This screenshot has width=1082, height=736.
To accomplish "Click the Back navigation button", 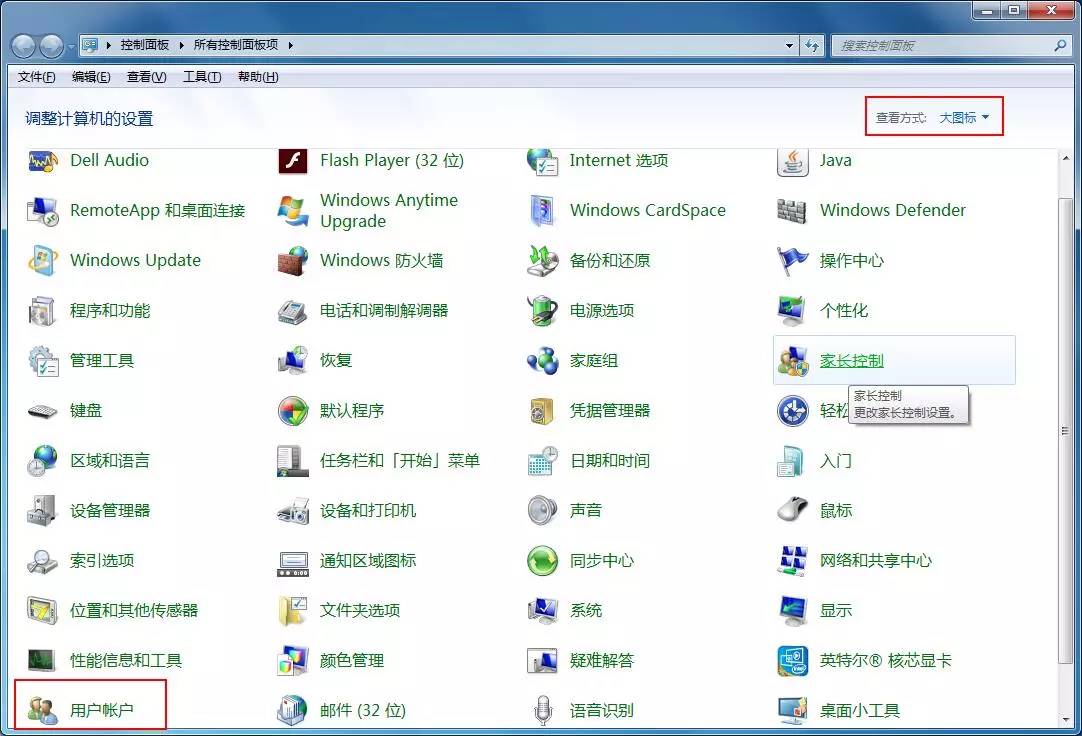I will pos(23,46).
